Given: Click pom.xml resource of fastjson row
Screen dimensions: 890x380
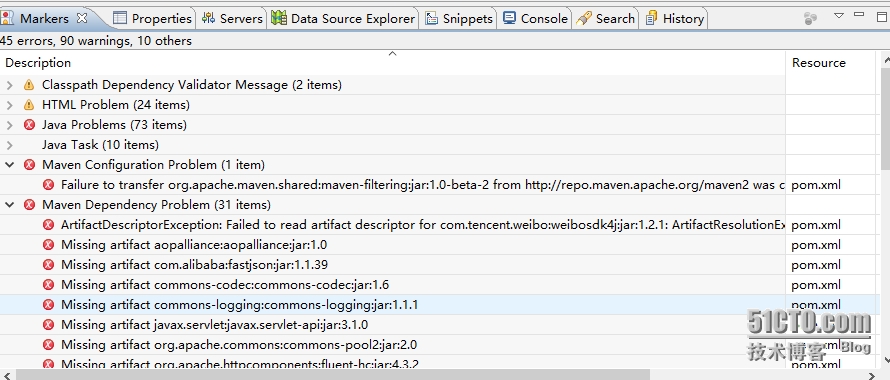Looking at the screenshot, I should (x=816, y=265).
